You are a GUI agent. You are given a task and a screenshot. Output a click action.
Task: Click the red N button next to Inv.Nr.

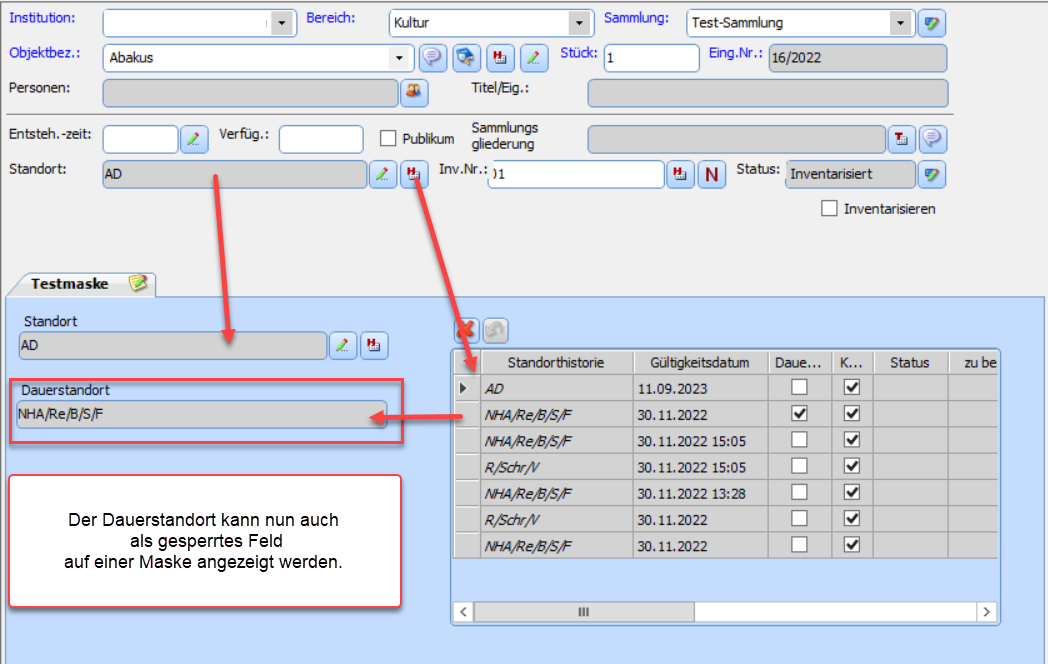(711, 174)
